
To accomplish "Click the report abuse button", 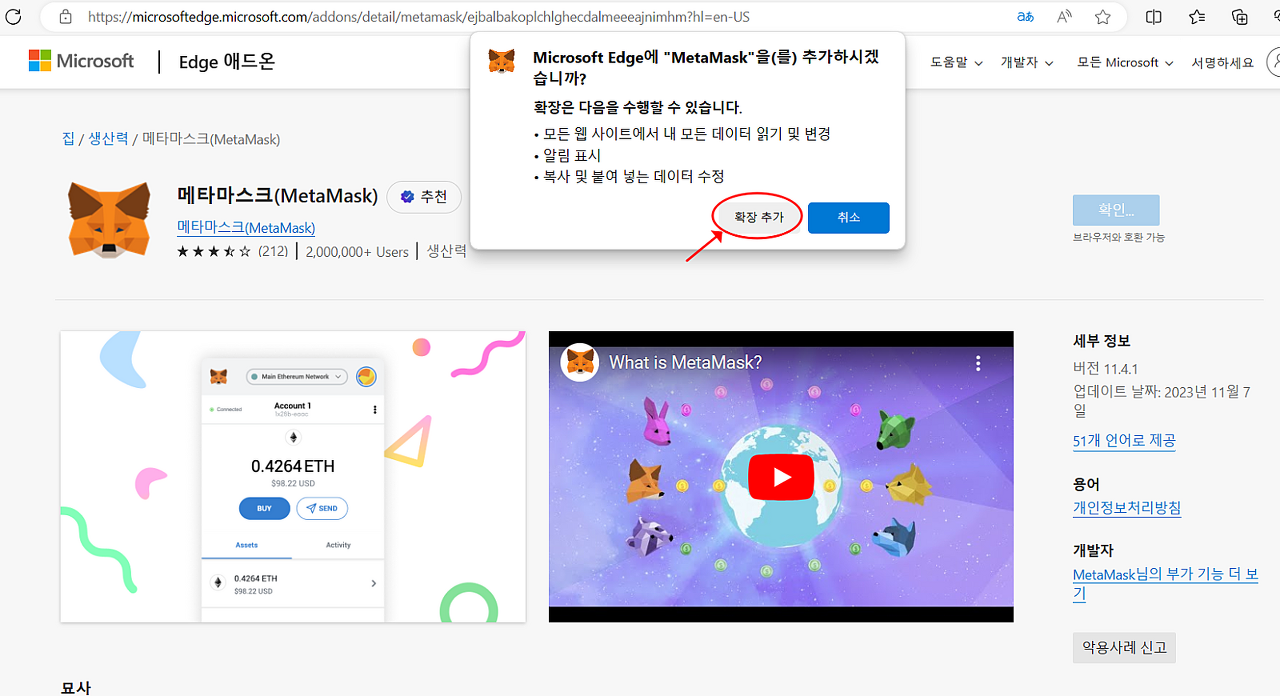I will click(x=1124, y=647).
